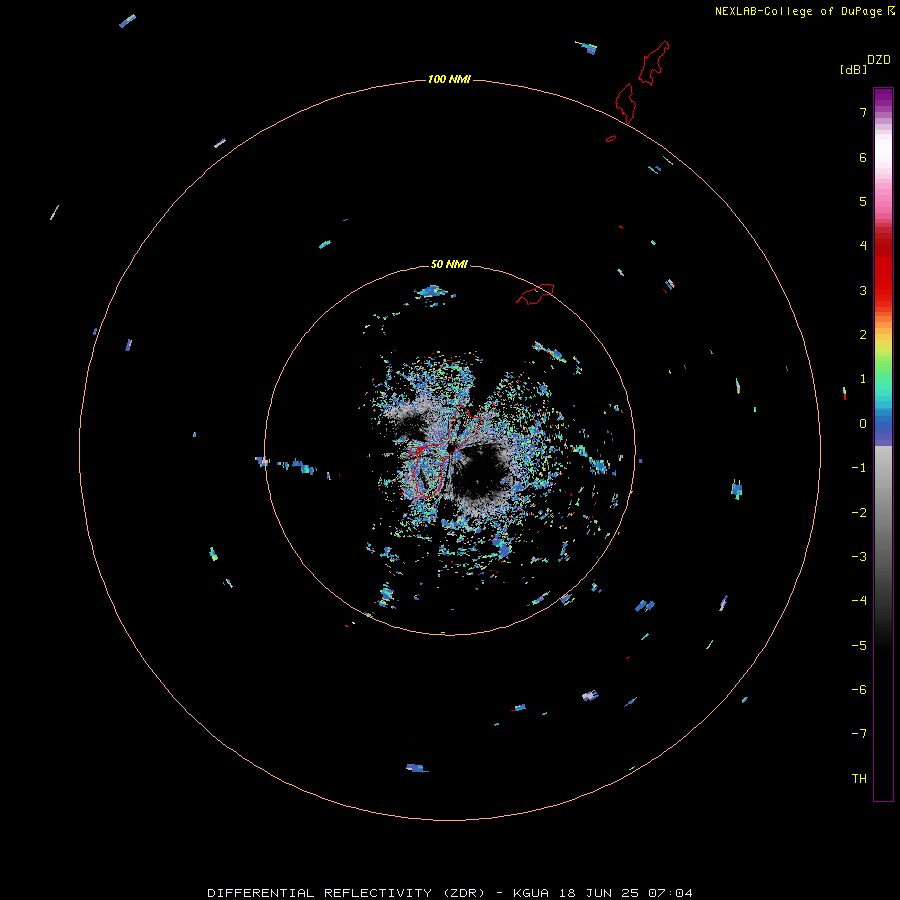Click the '-2' value on color scale
The height and width of the screenshot is (900, 900).
[859, 513]
